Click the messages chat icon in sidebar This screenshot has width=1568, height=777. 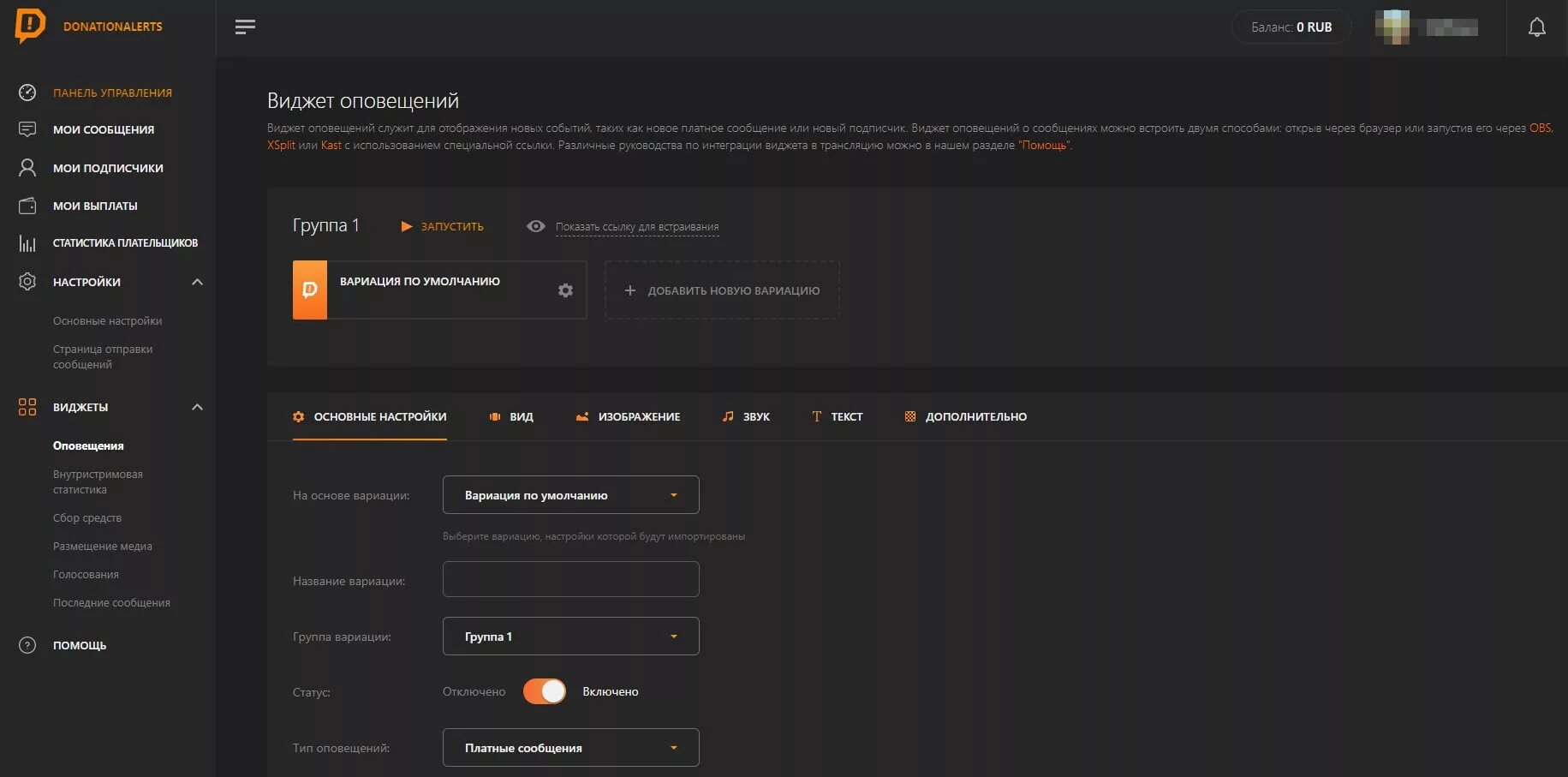[27, 129]
